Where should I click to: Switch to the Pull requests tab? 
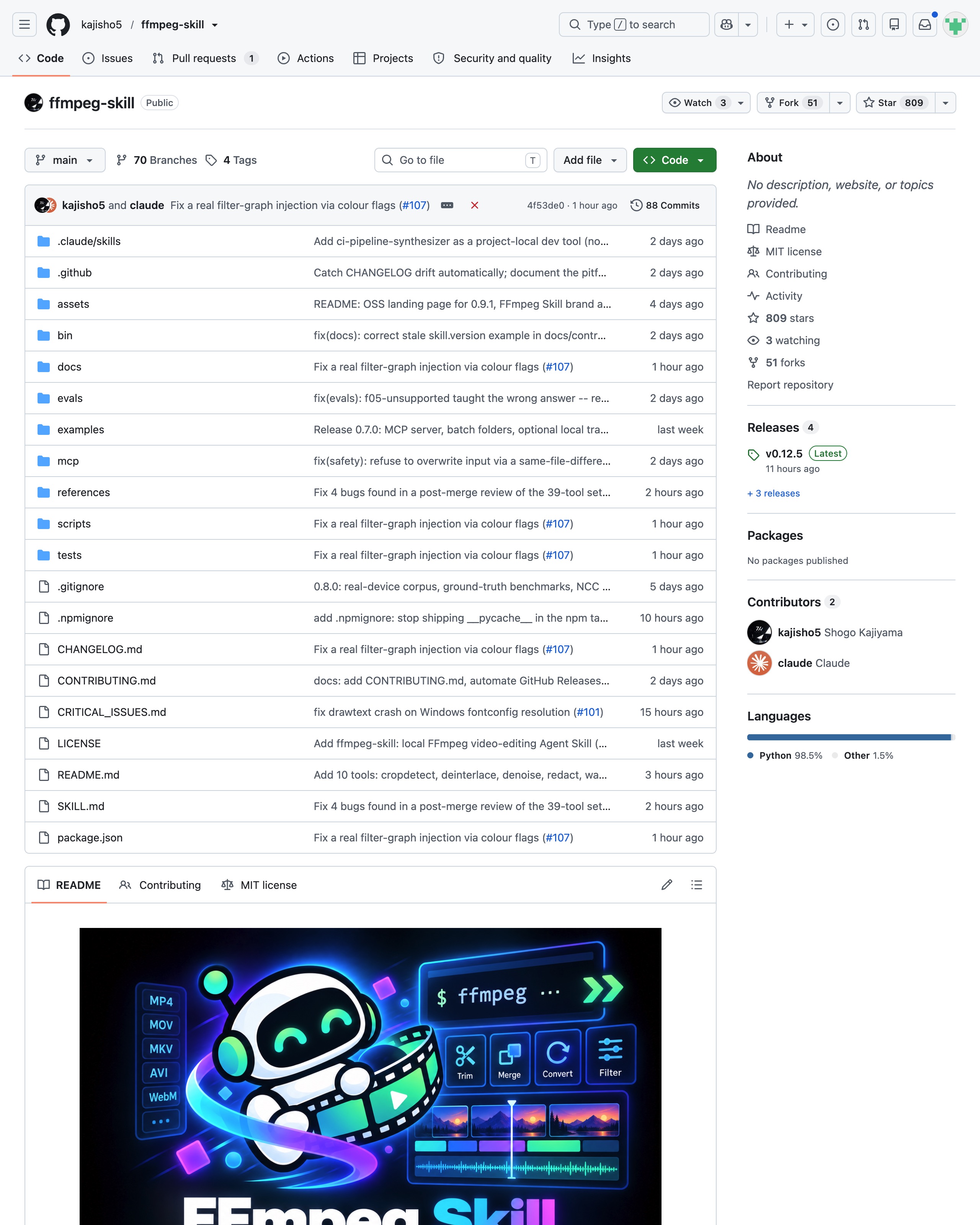tap(206, 59)
